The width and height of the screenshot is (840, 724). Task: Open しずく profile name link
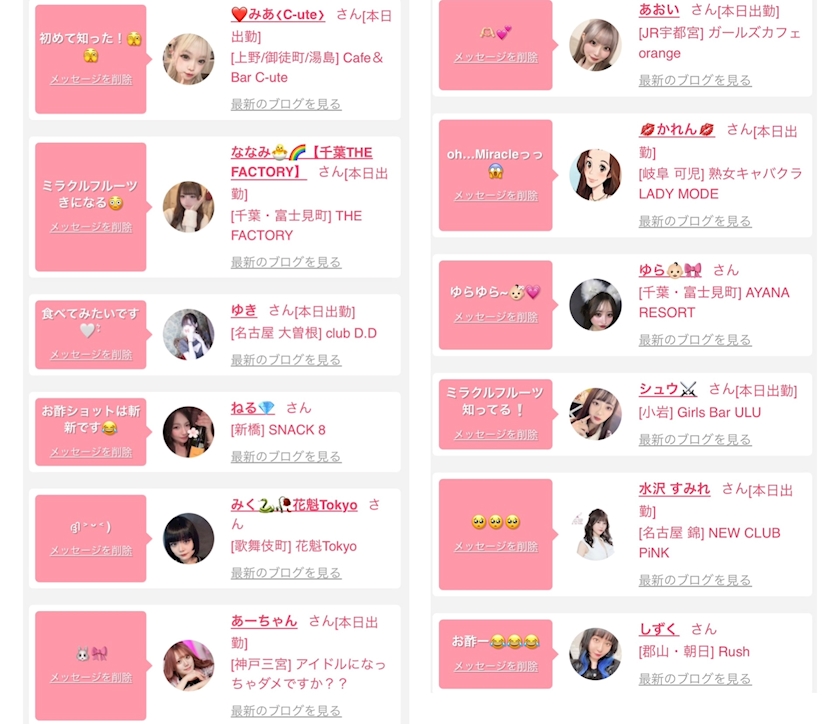coord(658,629)
